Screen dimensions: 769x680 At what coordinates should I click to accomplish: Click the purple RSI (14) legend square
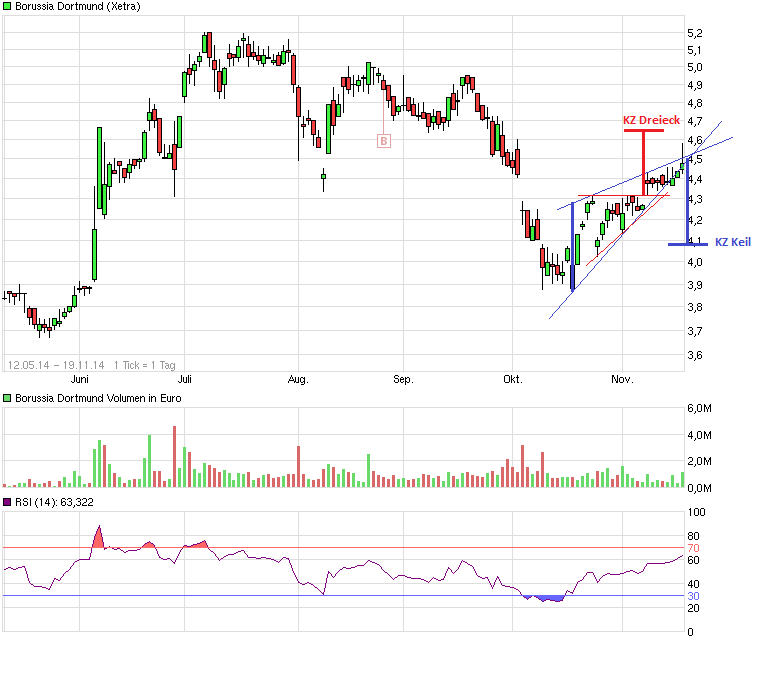(x=7, y=502)
